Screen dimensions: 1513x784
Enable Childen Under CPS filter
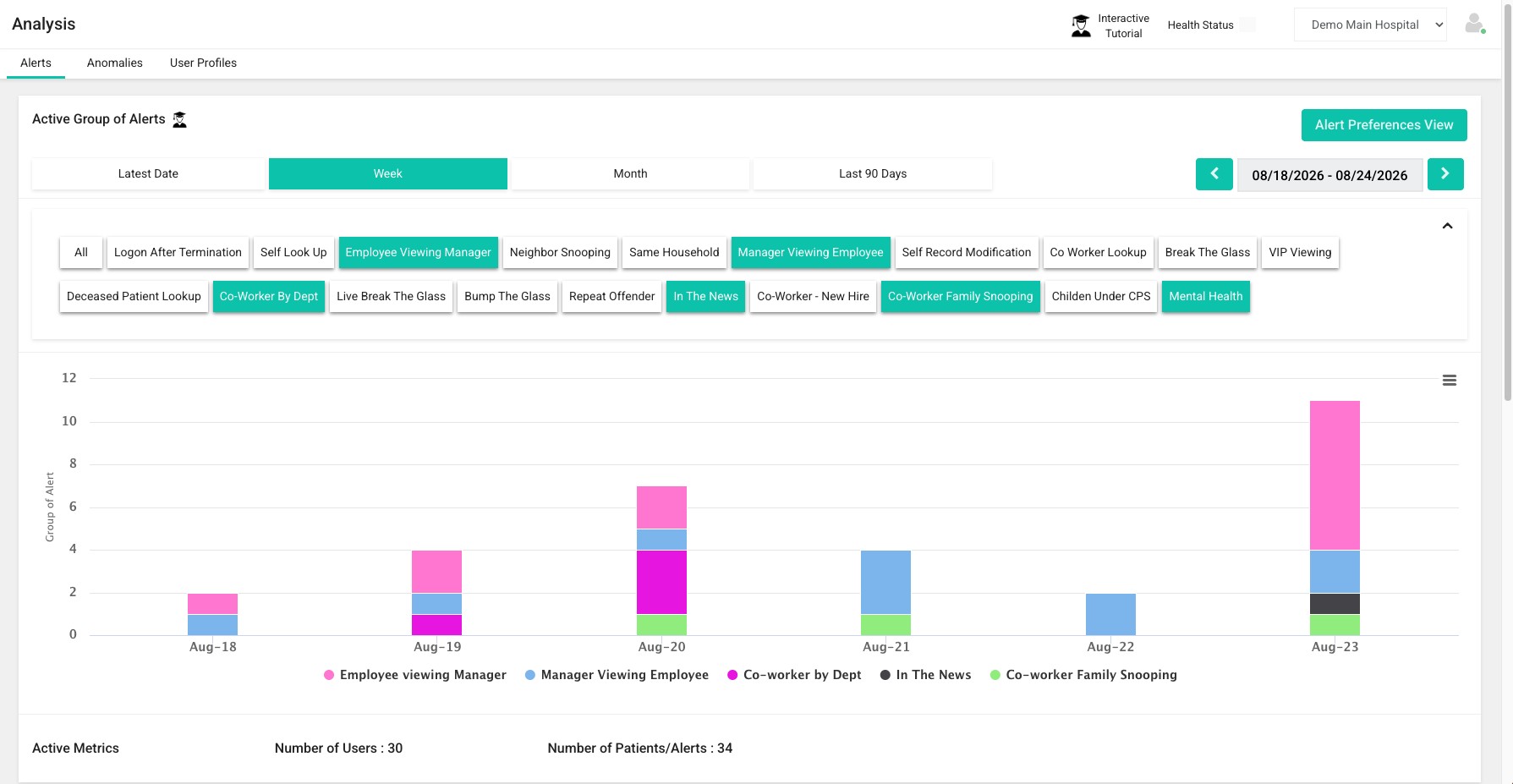point(1101,296)
